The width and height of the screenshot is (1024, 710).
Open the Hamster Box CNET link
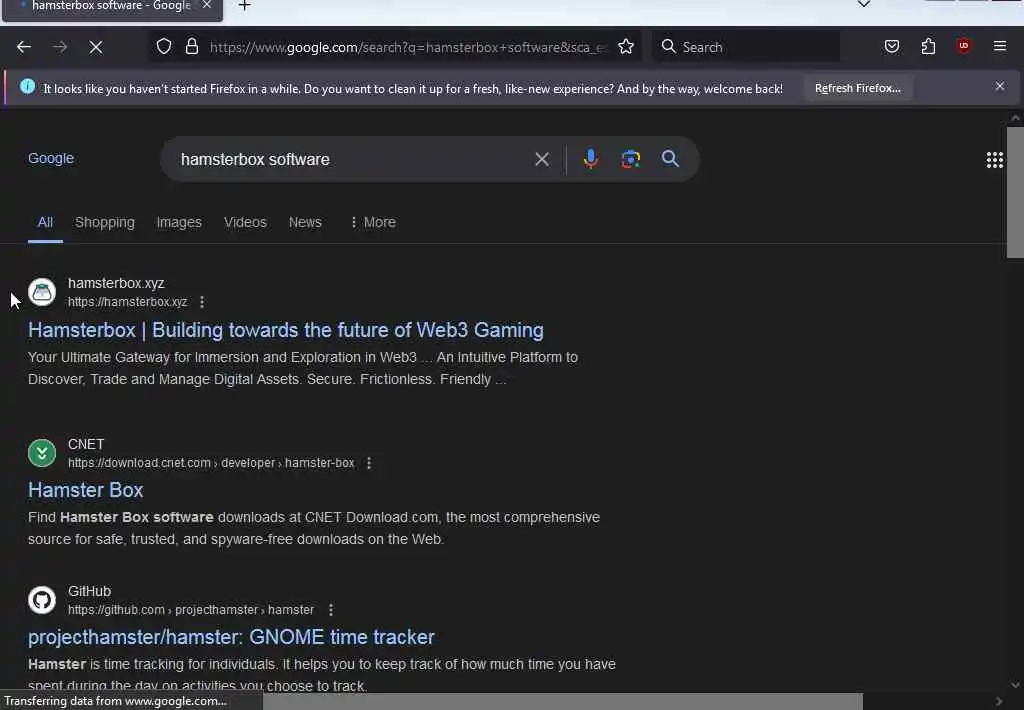pos(86,490)
